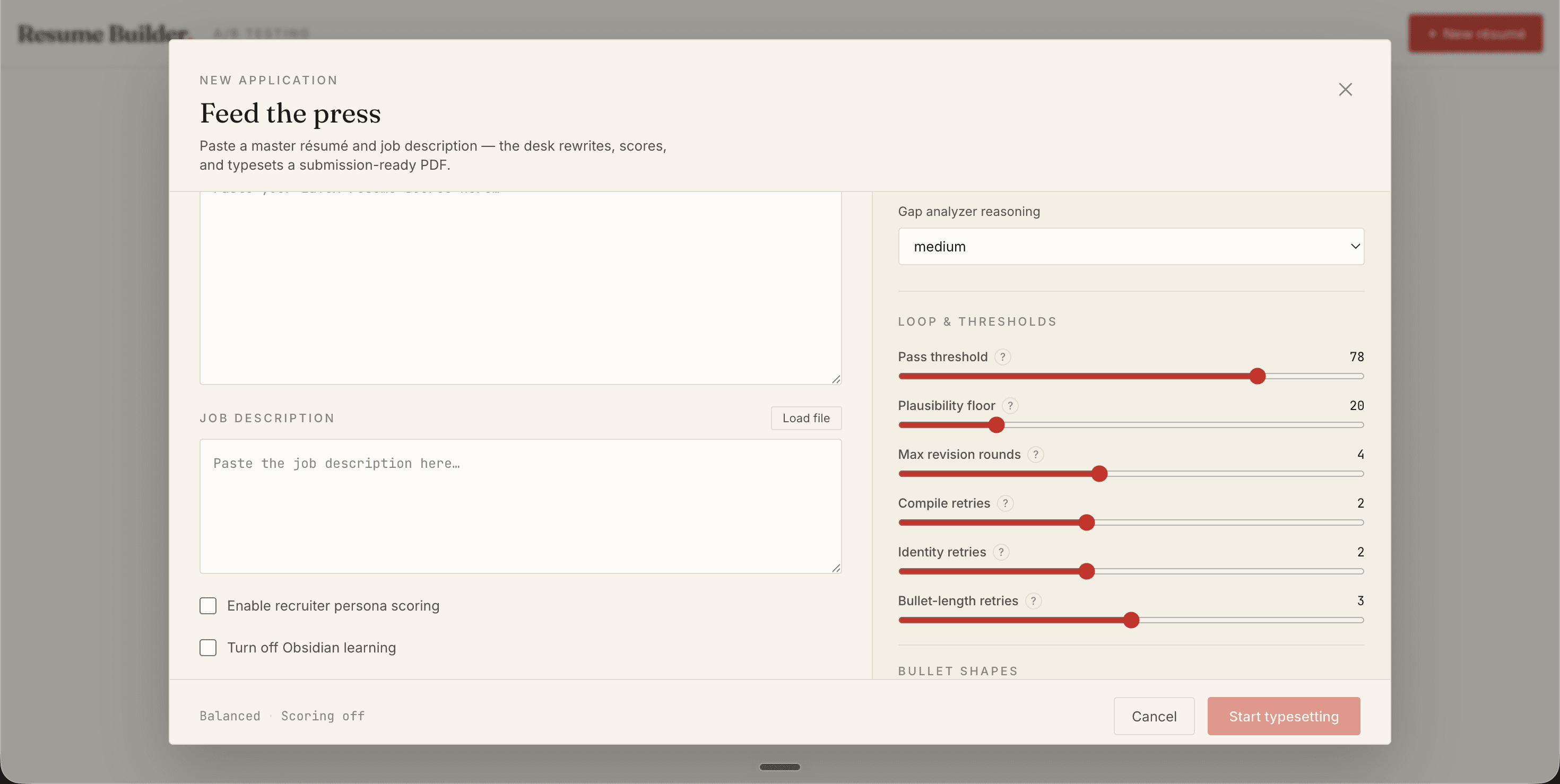Click the Pass threshold value 78
1560x784 pixels.
[x=1357, y=356]
